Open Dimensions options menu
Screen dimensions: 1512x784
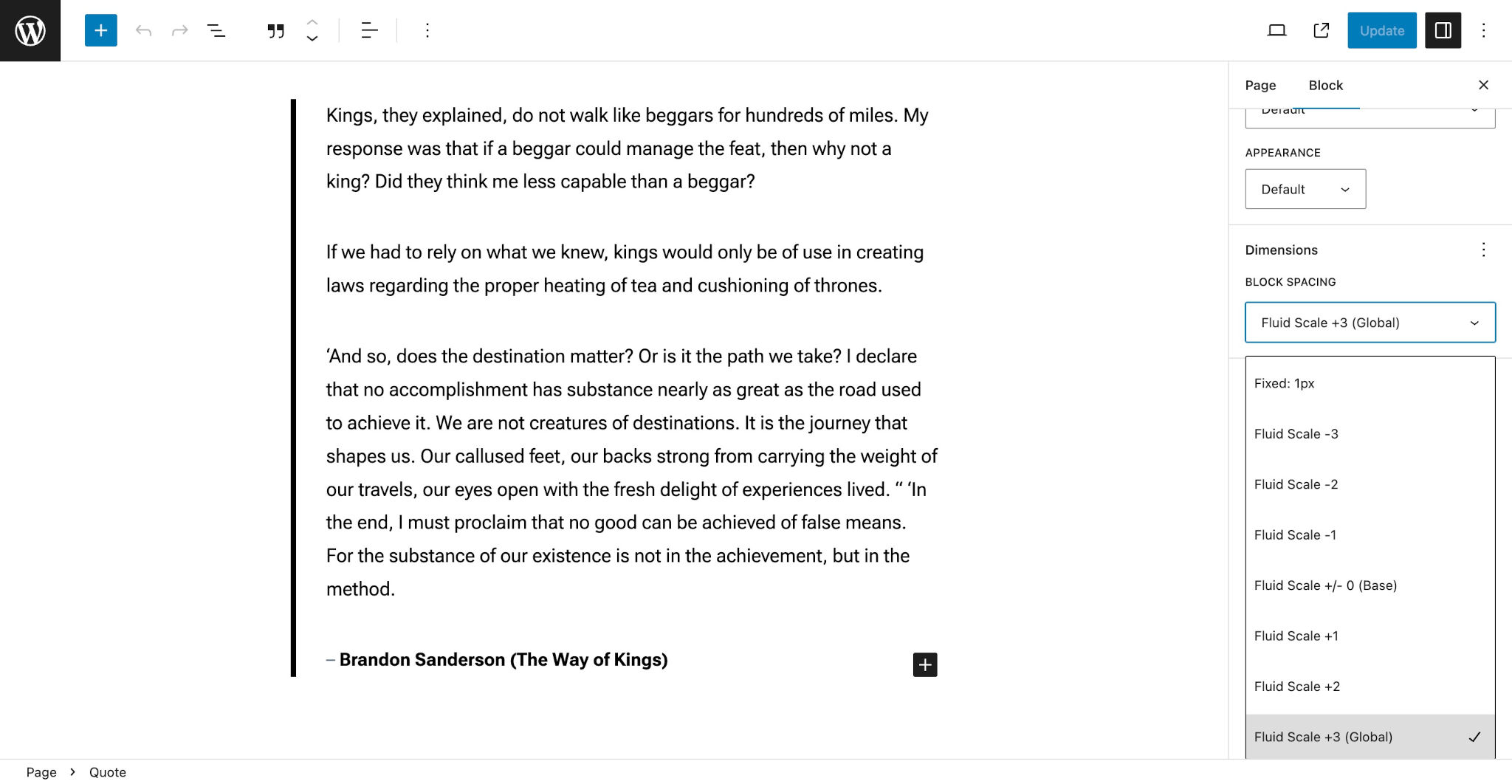(1483, 250)
